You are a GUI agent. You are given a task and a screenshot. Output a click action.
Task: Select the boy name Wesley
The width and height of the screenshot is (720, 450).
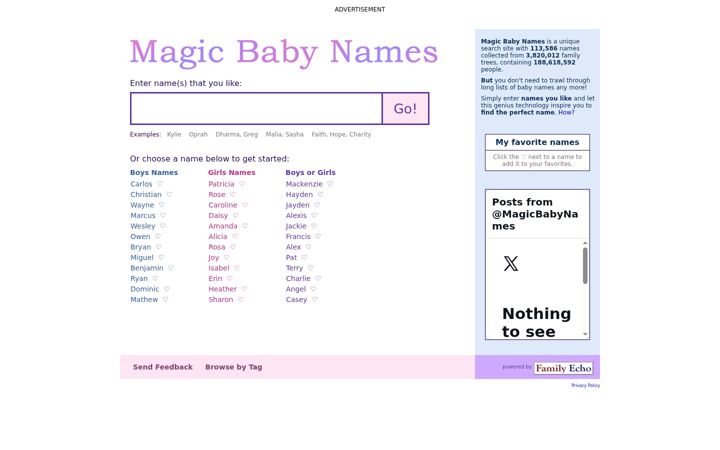(143, 226)
